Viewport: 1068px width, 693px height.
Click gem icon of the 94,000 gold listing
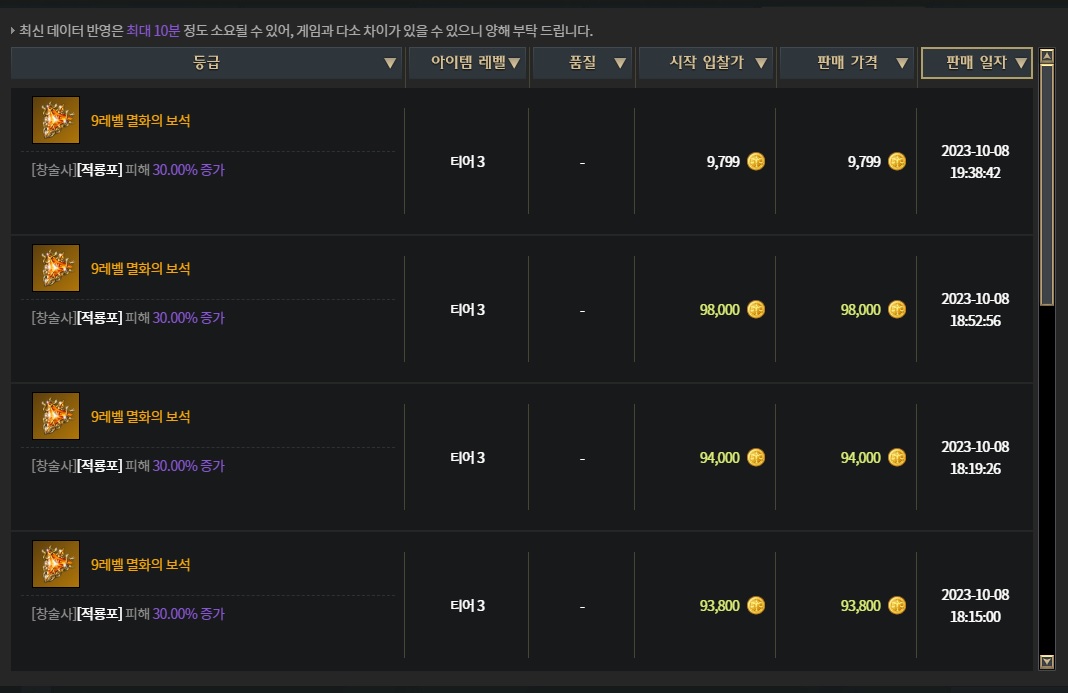(x=56, y=417)
